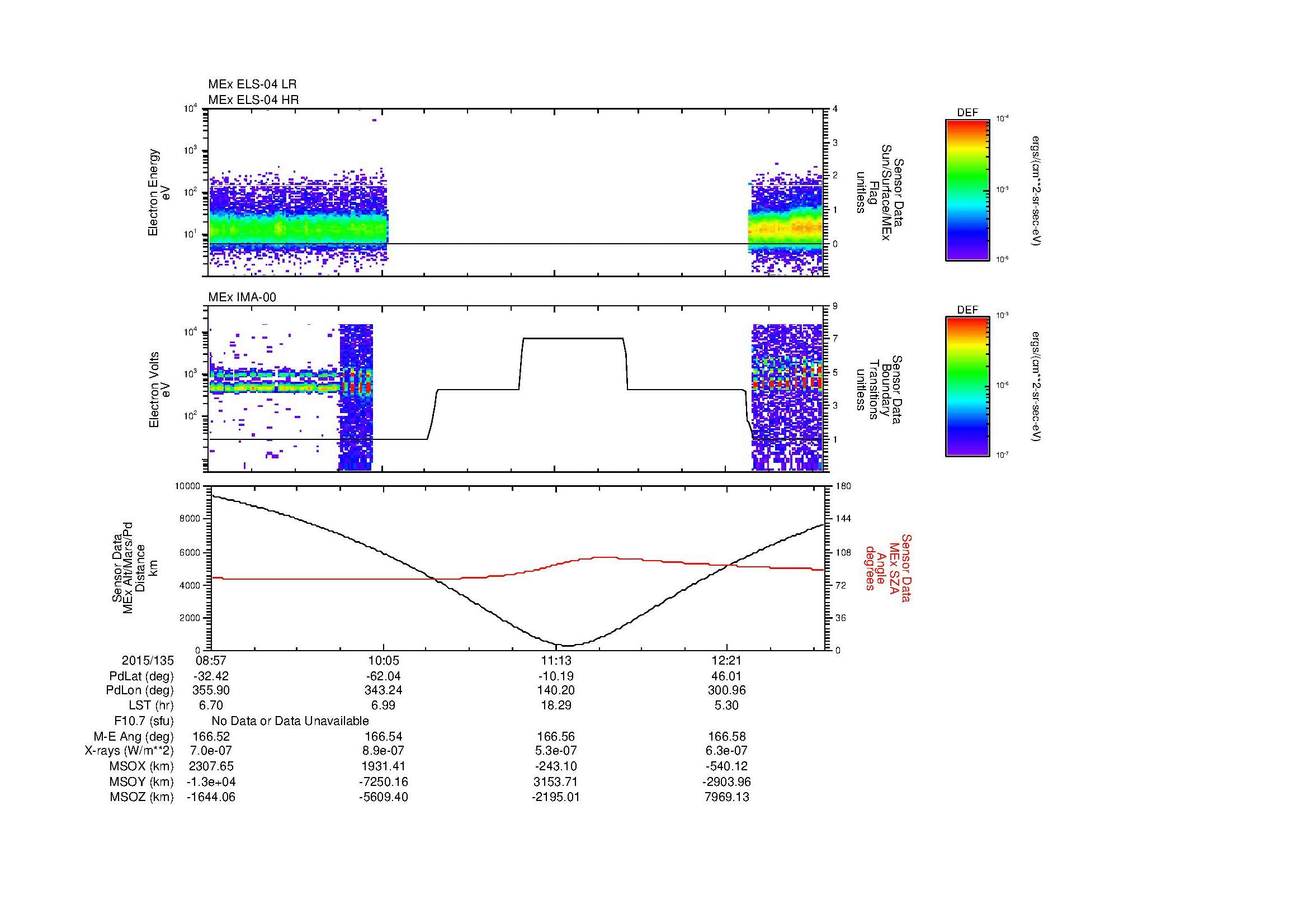The image size is (1308, 924).
Task: Click the 10:05 time axis label
Action: [x=384, y=661]
